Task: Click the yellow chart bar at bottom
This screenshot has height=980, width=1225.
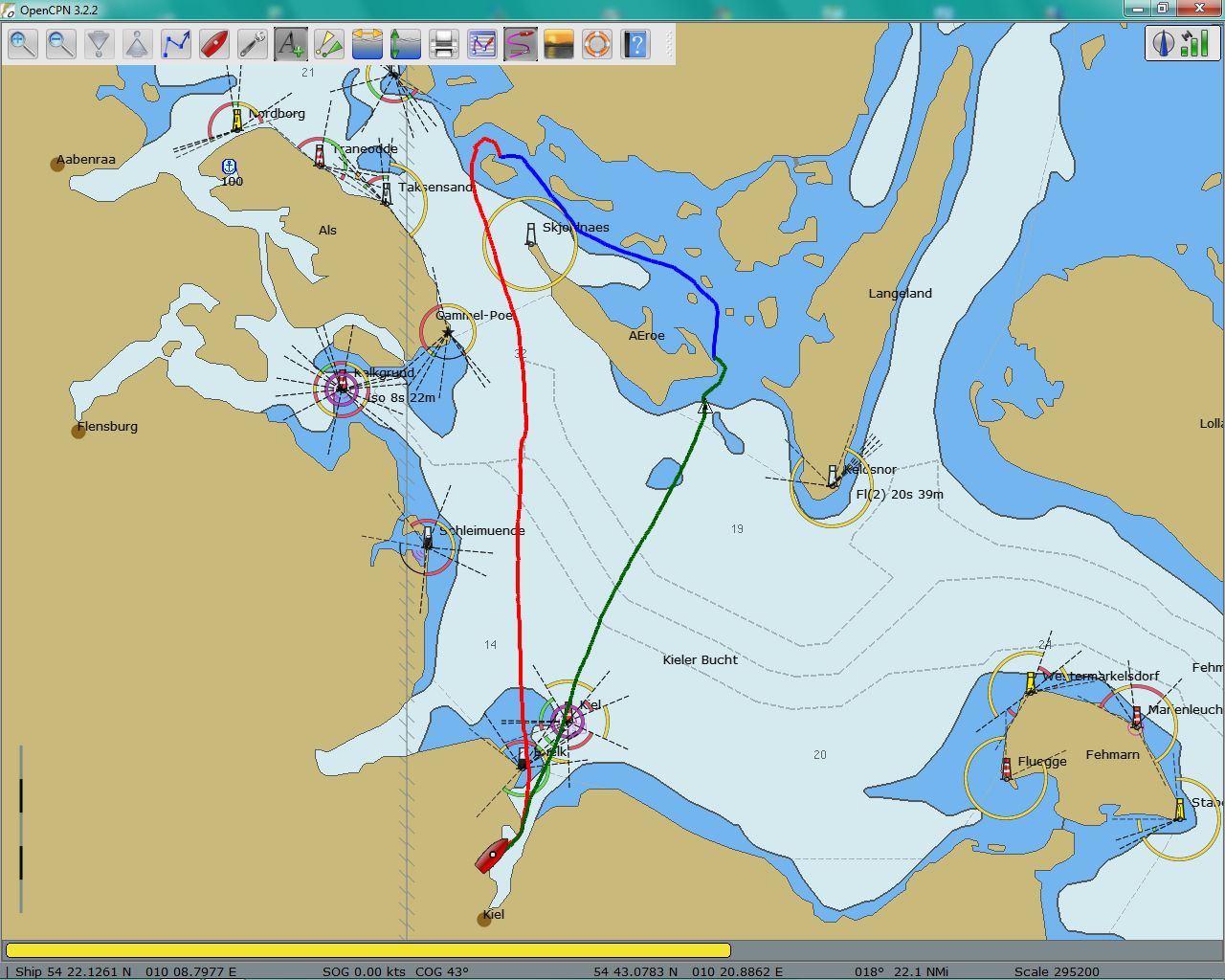Action: [368, 950]
